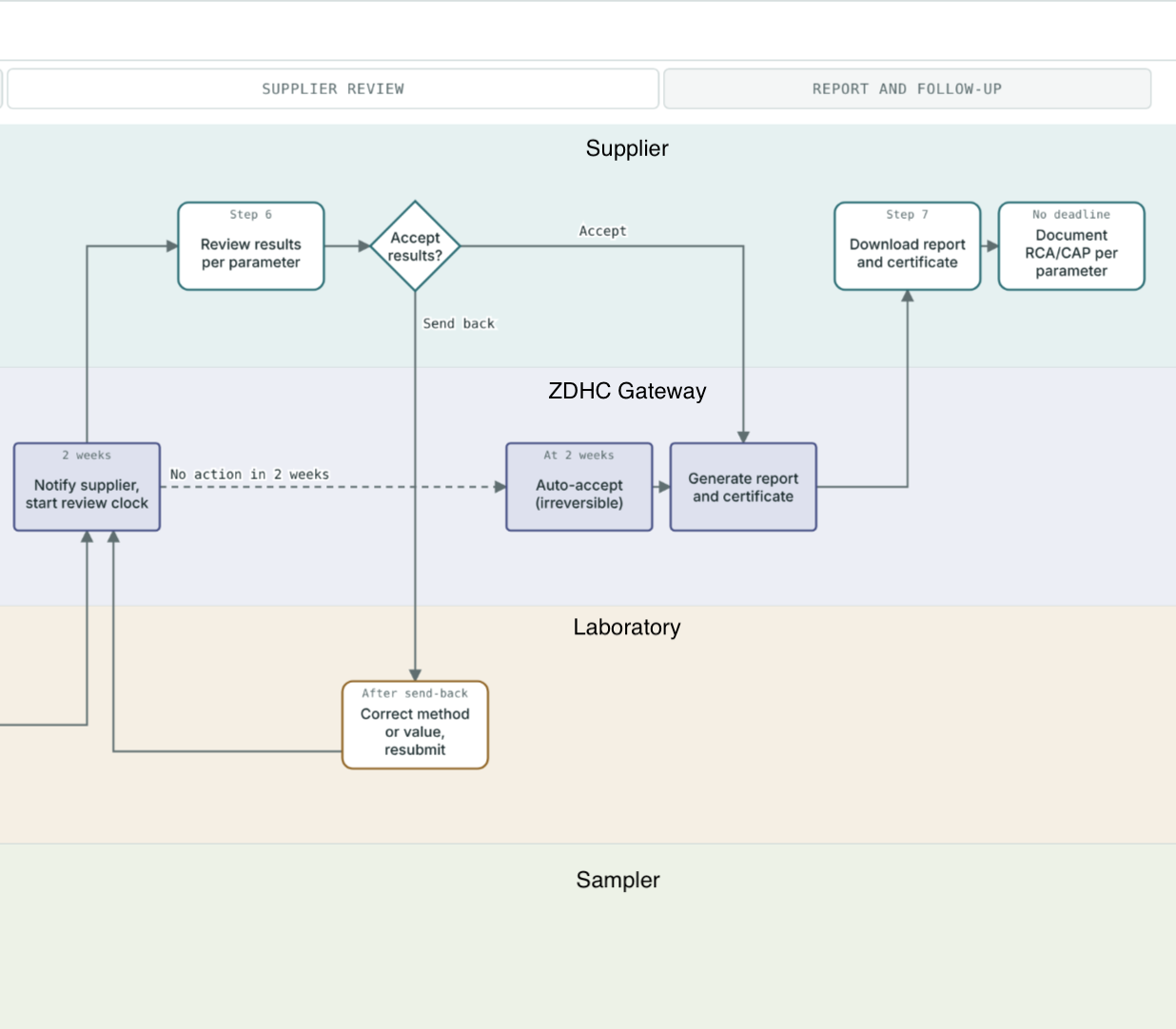Click the ZDHC Gateway lane title
Viewport: 1176px width, 1029px height.
pyautogui.click(x=627, y=391)
